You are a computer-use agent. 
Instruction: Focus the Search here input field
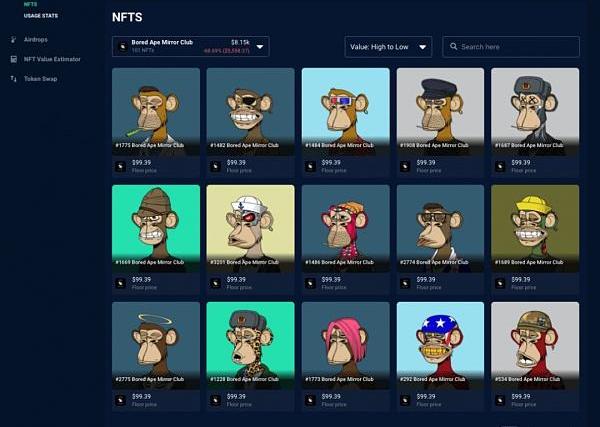pos(511,47)
